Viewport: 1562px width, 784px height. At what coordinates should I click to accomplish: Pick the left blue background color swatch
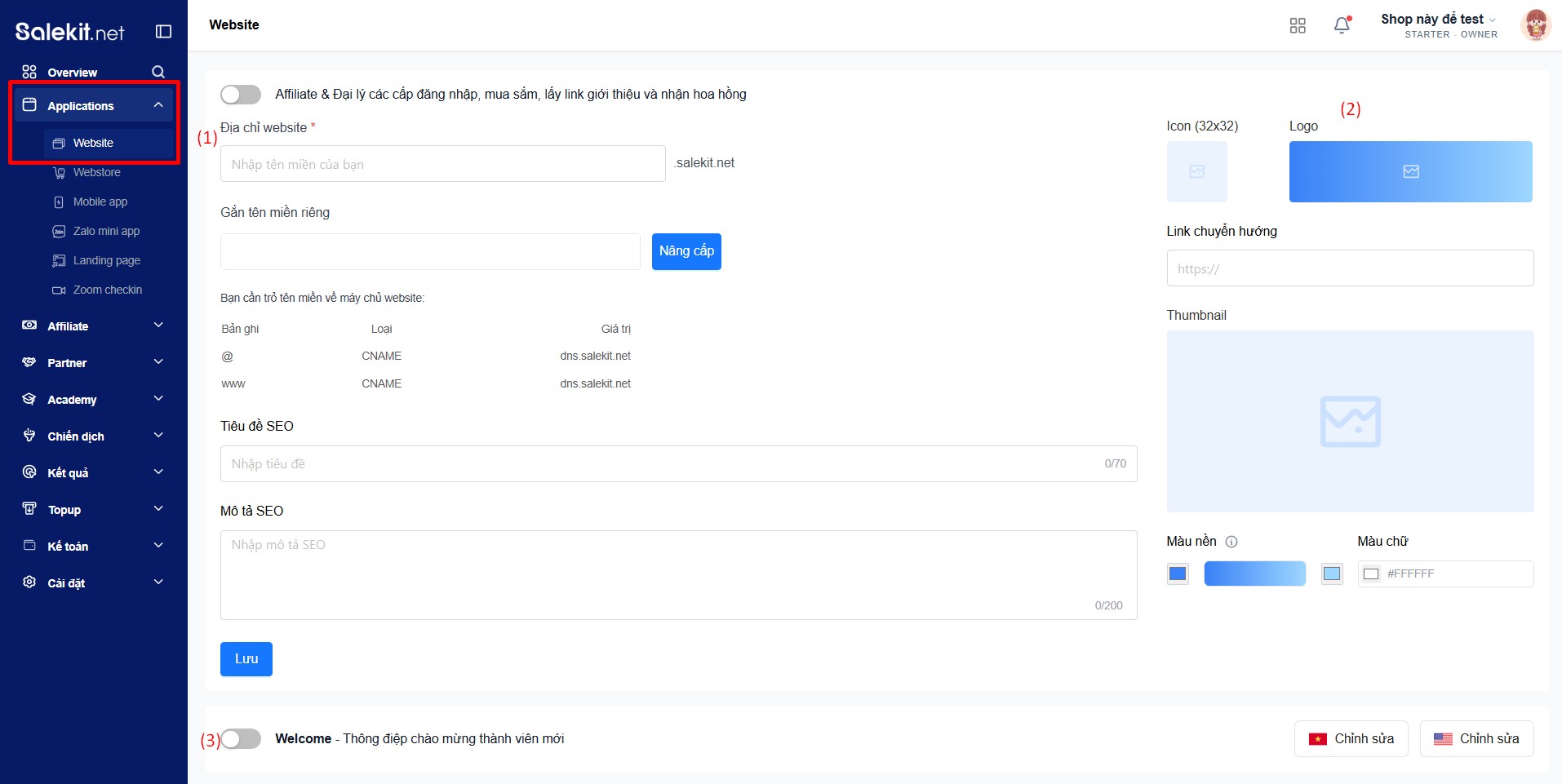click(x=1178, y=574)
